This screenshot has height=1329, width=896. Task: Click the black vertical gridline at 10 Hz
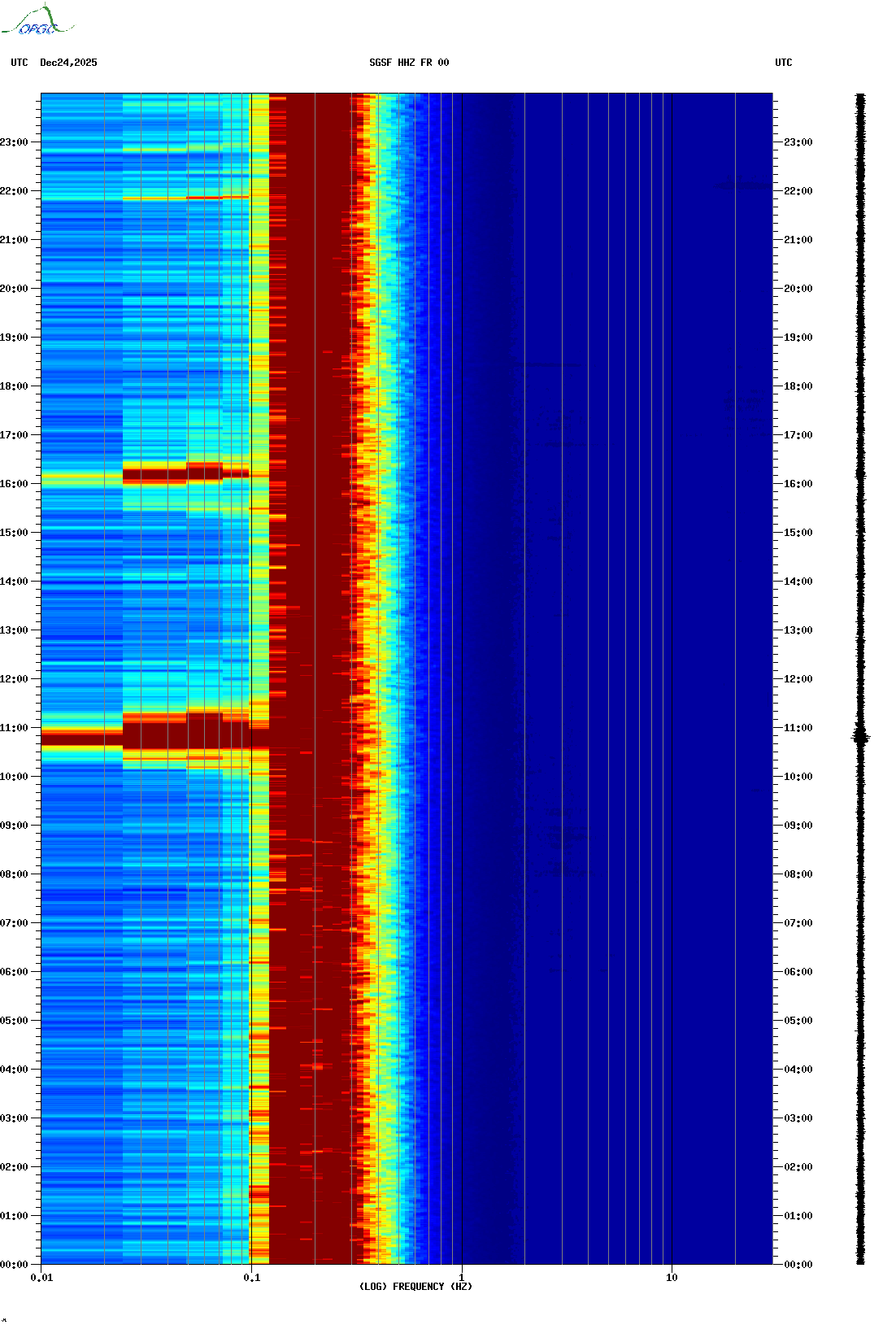672,651
